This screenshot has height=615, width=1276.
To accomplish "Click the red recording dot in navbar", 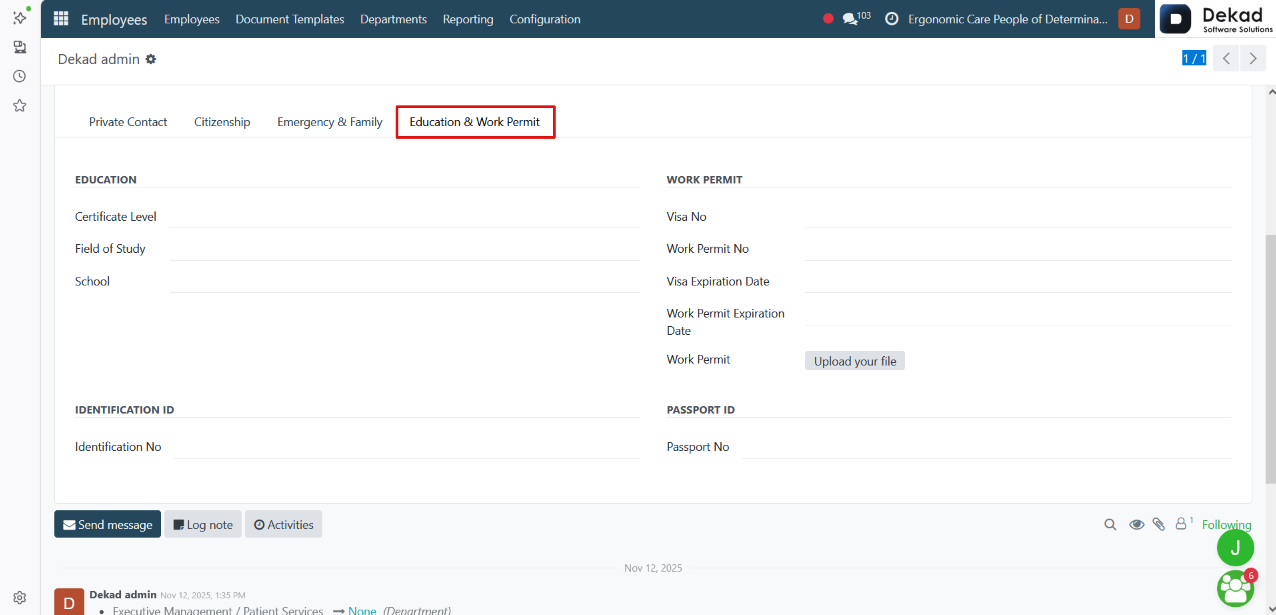I will [828, 19].
